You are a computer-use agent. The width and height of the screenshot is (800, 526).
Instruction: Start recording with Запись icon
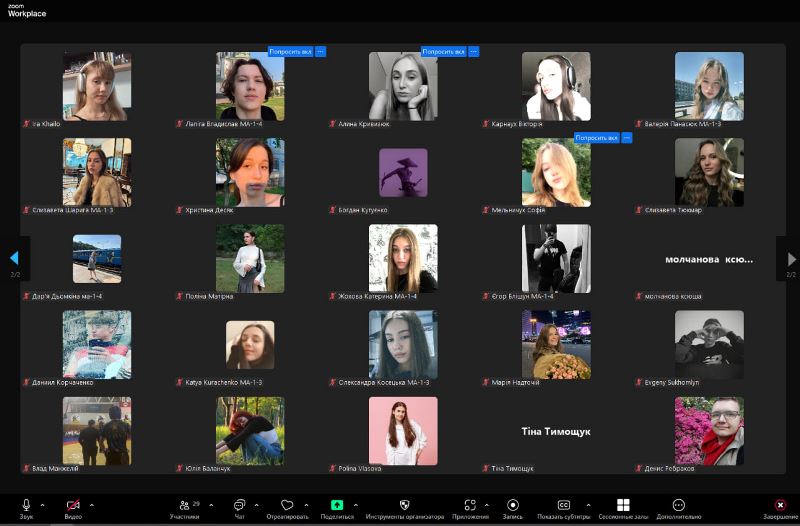pyautogui.click(x=513, y=505)
